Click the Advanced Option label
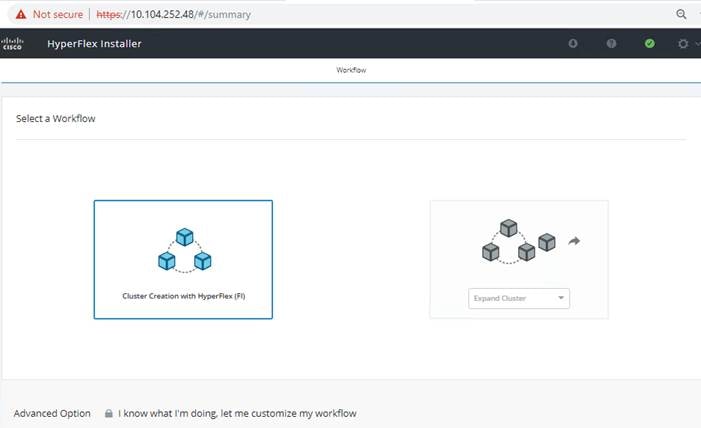 (52, 413)
